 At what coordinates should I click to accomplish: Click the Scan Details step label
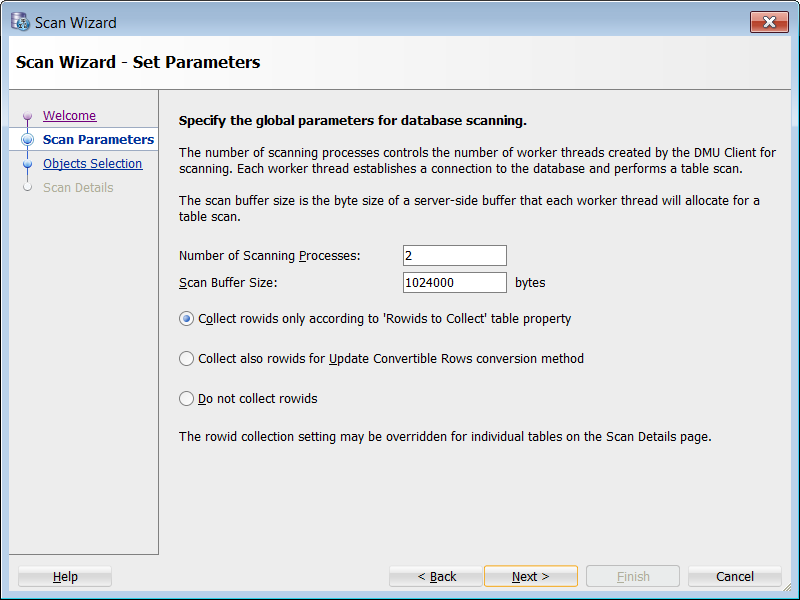tap(78, 188)
